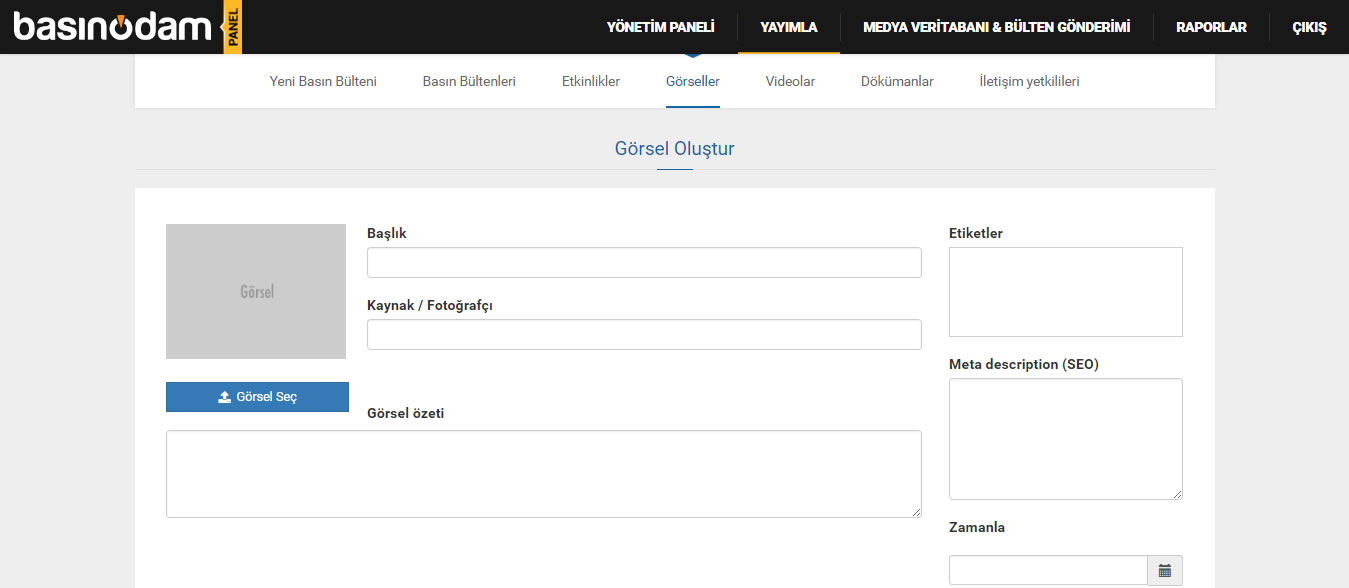The height and width of the screenshot is (588, 1349).
Task: Click the ÇIKIŞ logout link
Action: [x=1310, y=27]
